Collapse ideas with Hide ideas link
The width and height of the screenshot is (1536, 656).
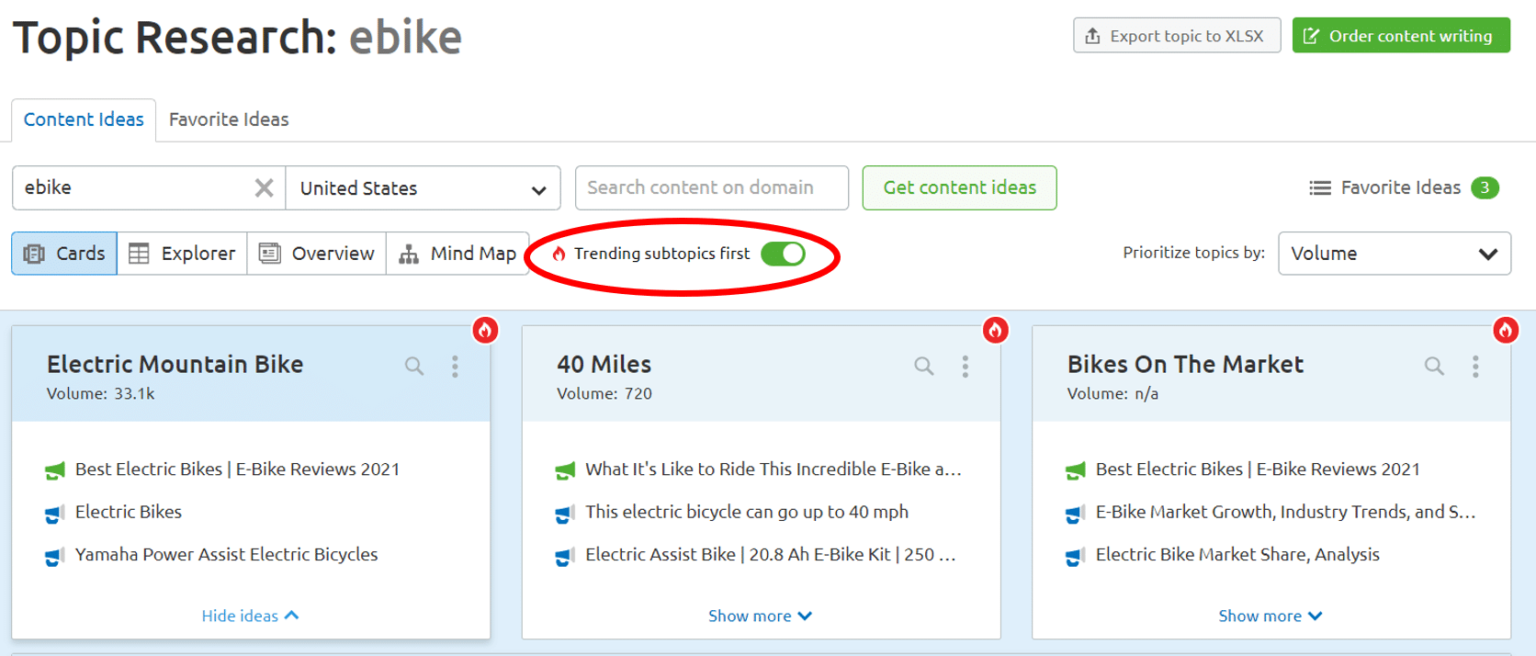250,616
